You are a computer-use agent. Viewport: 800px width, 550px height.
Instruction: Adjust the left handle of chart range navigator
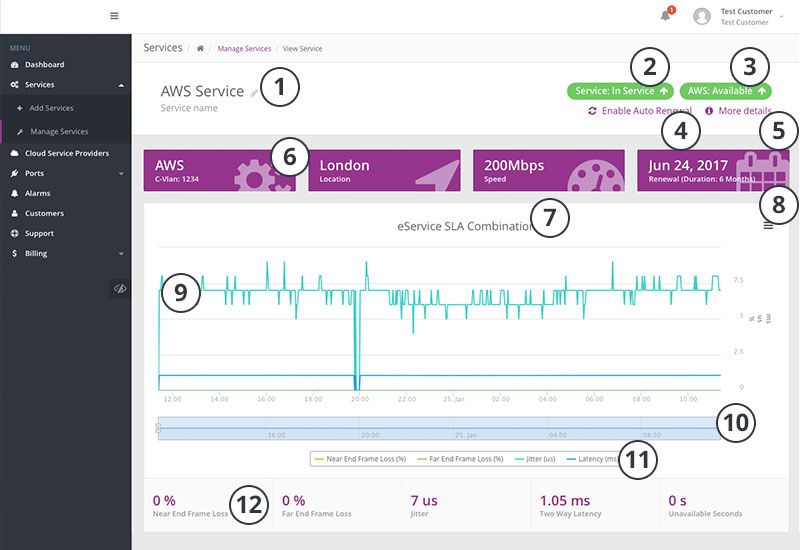click(x=158, y=428)
